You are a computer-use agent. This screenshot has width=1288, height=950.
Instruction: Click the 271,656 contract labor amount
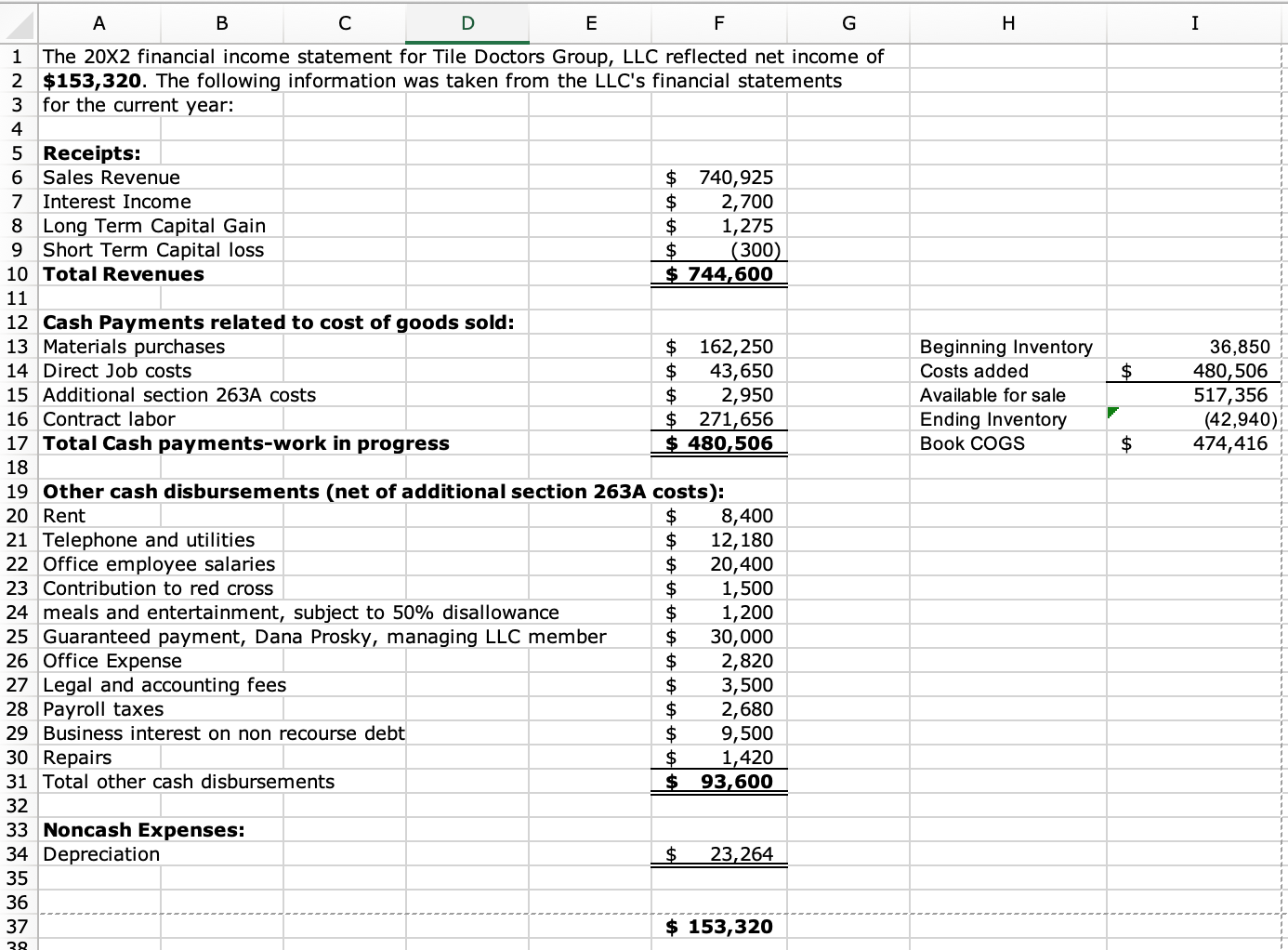pyautogui.click(x=736, y=419)
